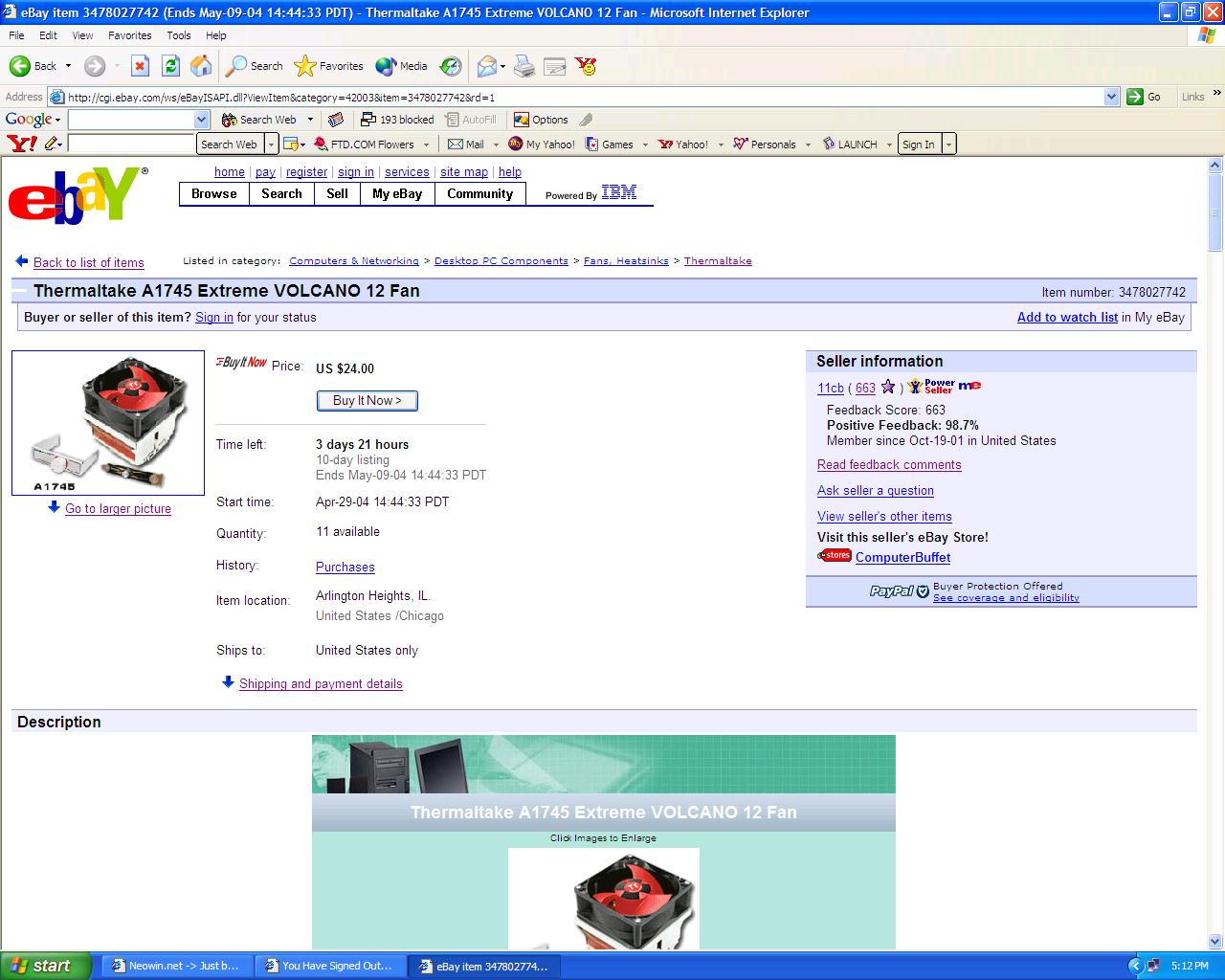Open the FTD.COM Flowers dropdown arrow
The image size is (1225, 980).
427,144
